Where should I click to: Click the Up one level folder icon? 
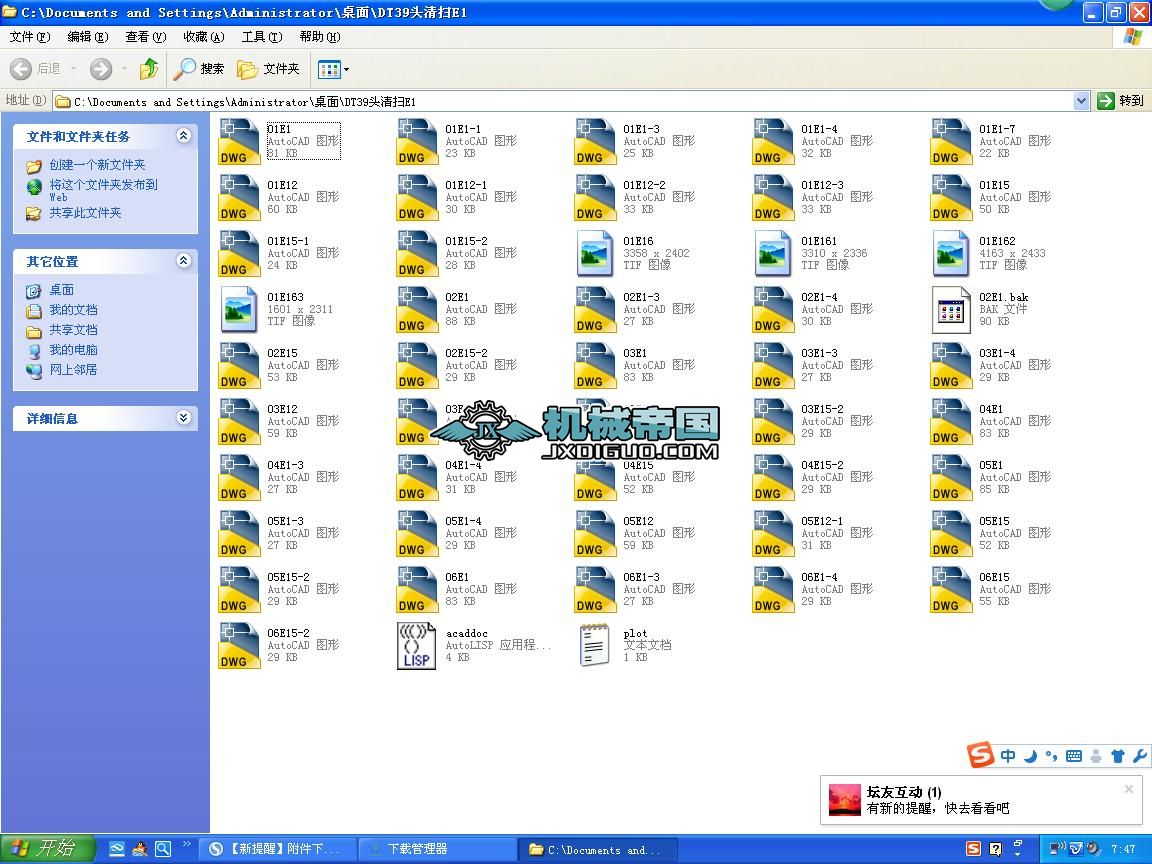(149, 69)
